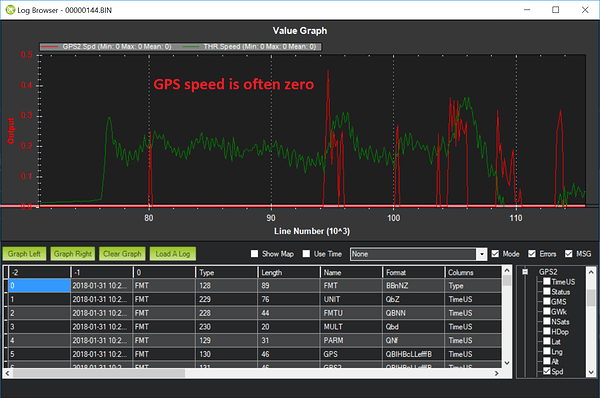Click the Value Graph title
Image resolution: width=600 pixels, height=398 pixels.
[300, 31]
